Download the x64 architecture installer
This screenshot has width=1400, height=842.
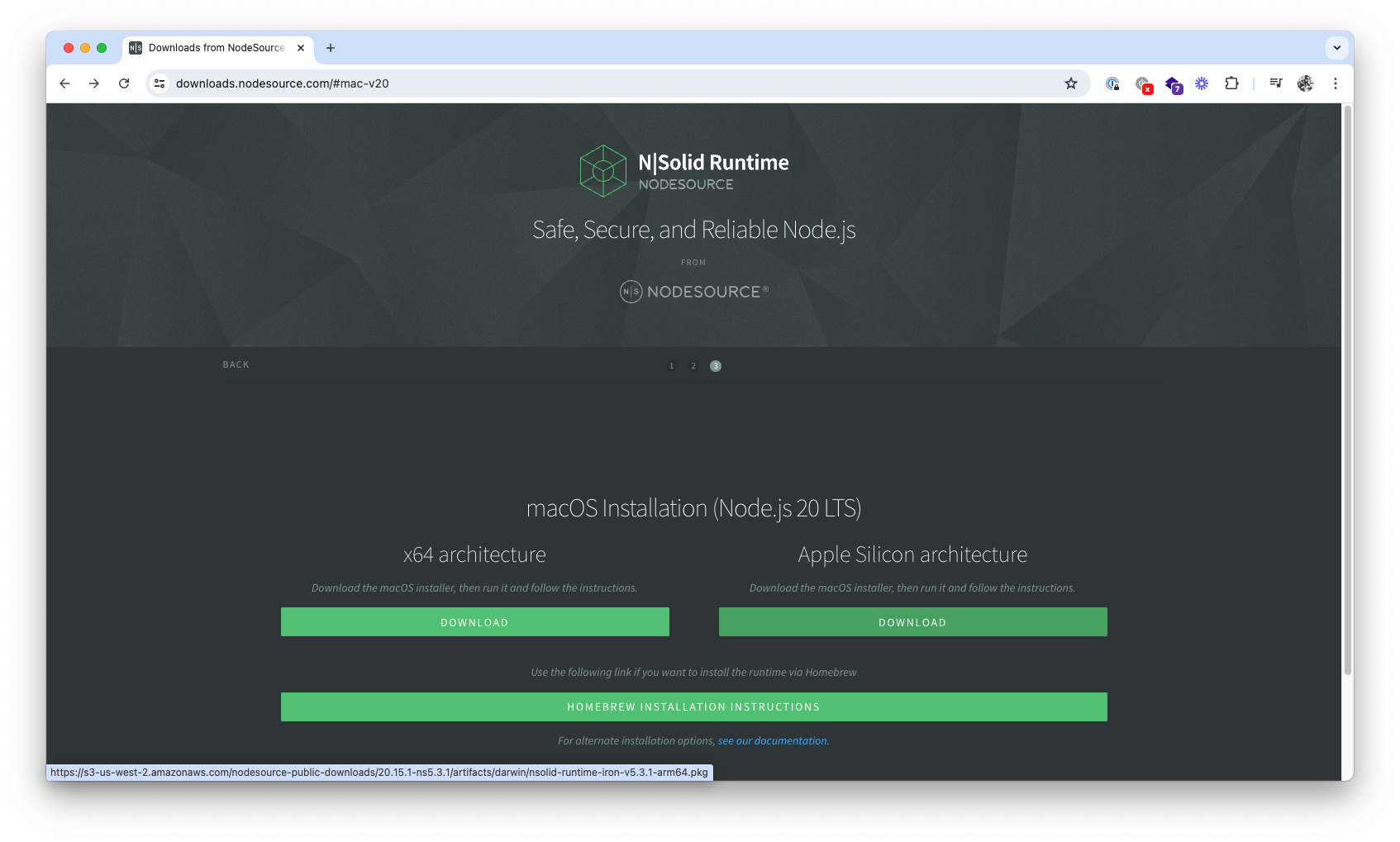(x=475, y=622)
